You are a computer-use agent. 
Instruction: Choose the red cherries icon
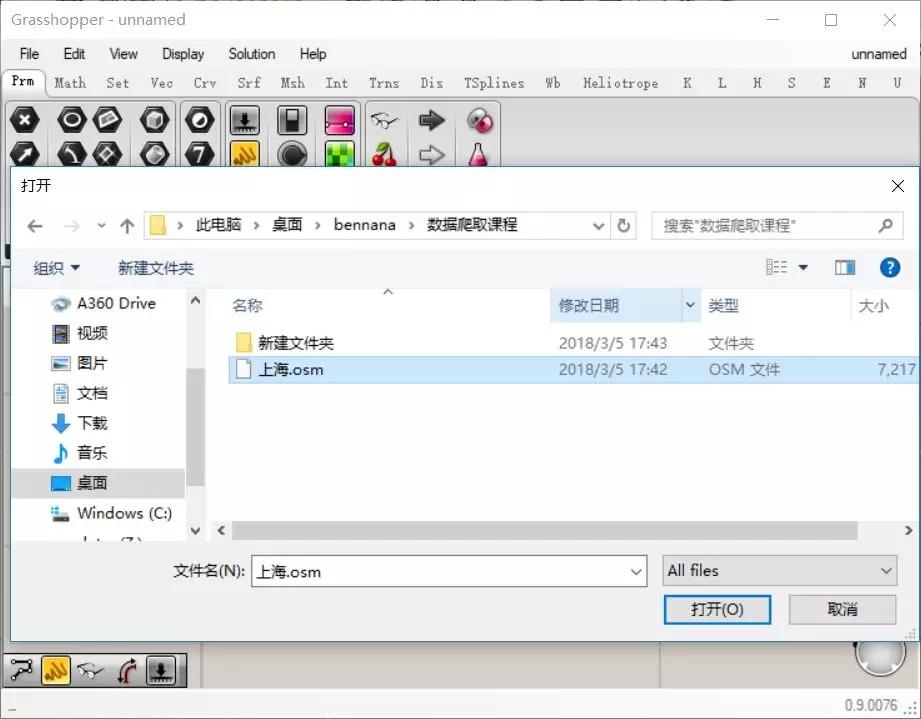click(384, 154)
